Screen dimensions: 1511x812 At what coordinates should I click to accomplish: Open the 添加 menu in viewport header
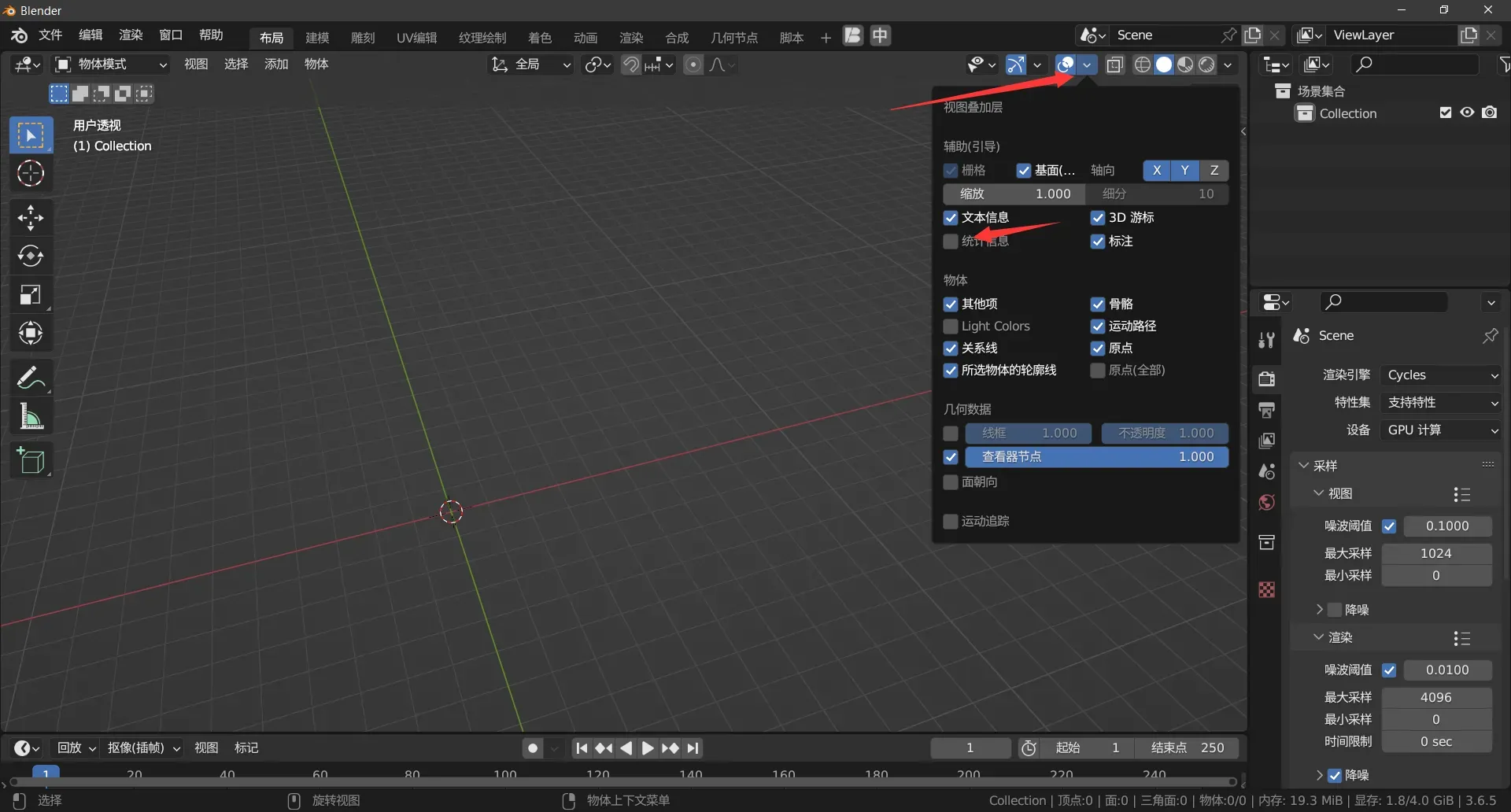tap(276, 65)
